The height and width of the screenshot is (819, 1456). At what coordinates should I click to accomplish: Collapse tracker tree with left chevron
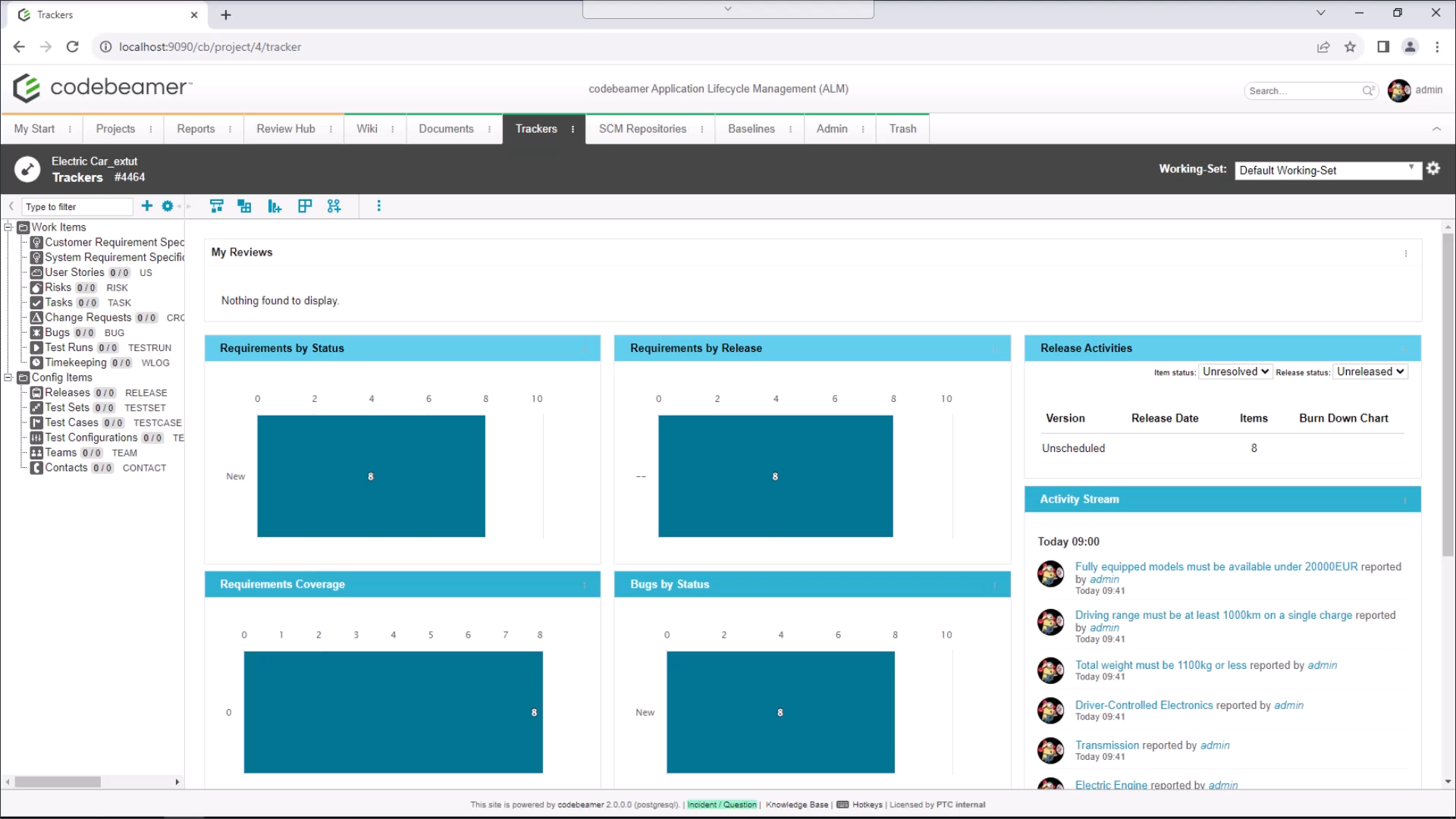[x=11, y=206]
